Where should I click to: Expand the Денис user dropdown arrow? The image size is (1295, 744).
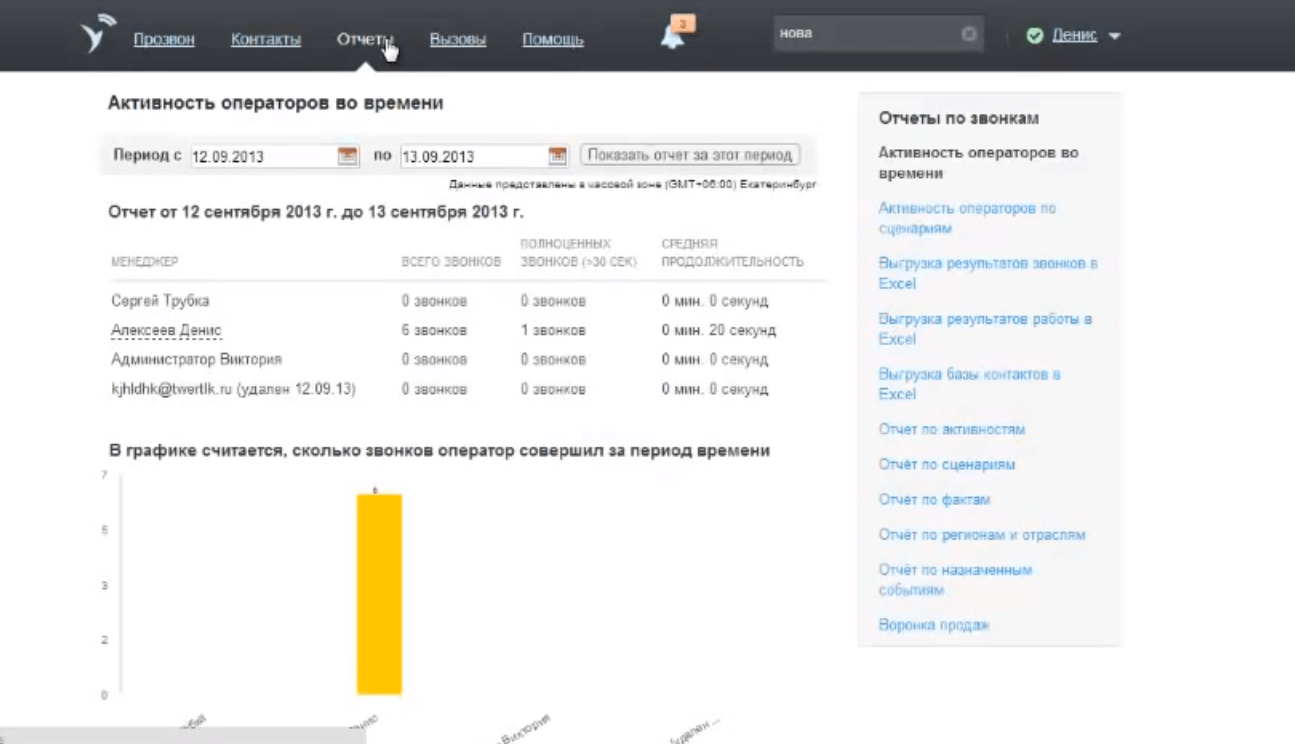pyautogui.click(x=1115, y=37)
